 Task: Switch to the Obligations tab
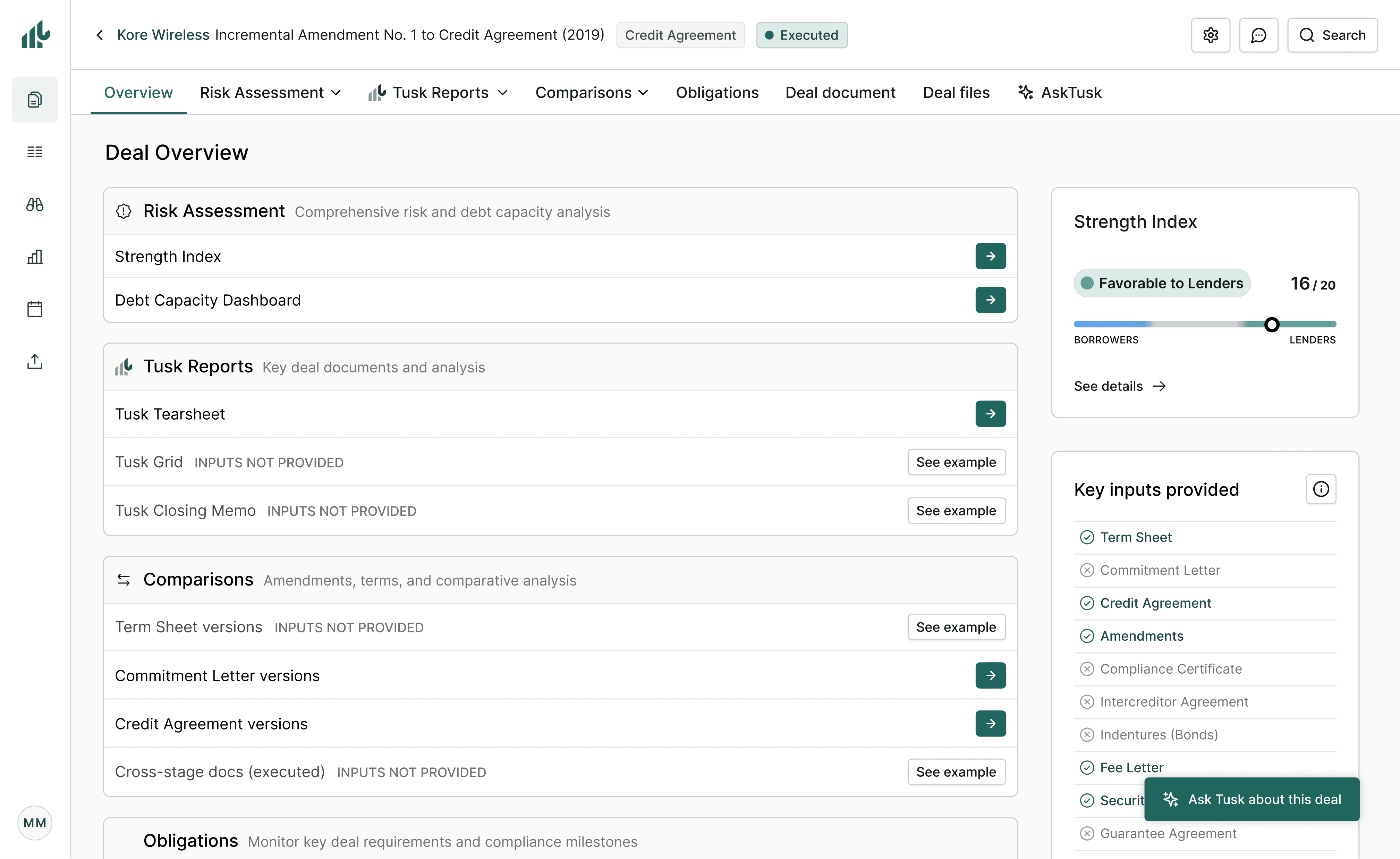point(716,93)
